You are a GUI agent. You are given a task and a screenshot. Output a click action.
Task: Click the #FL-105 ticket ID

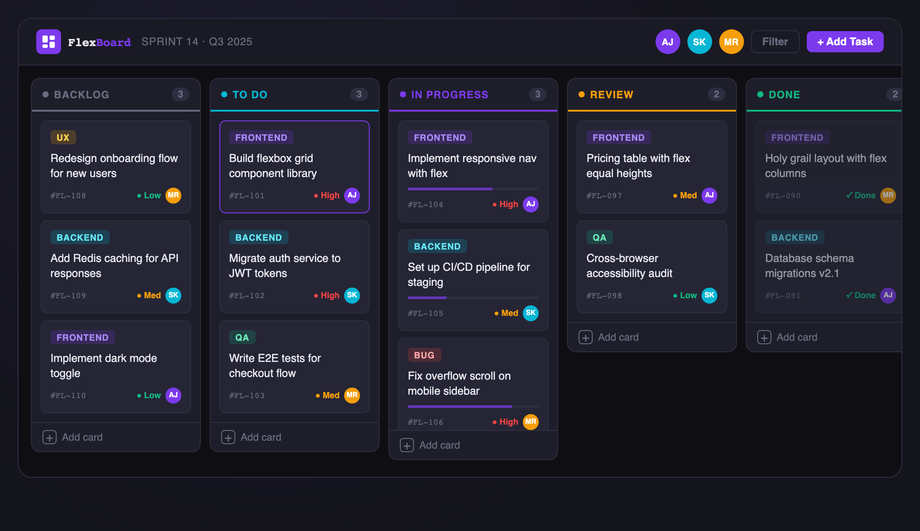(x=425, y=313)
